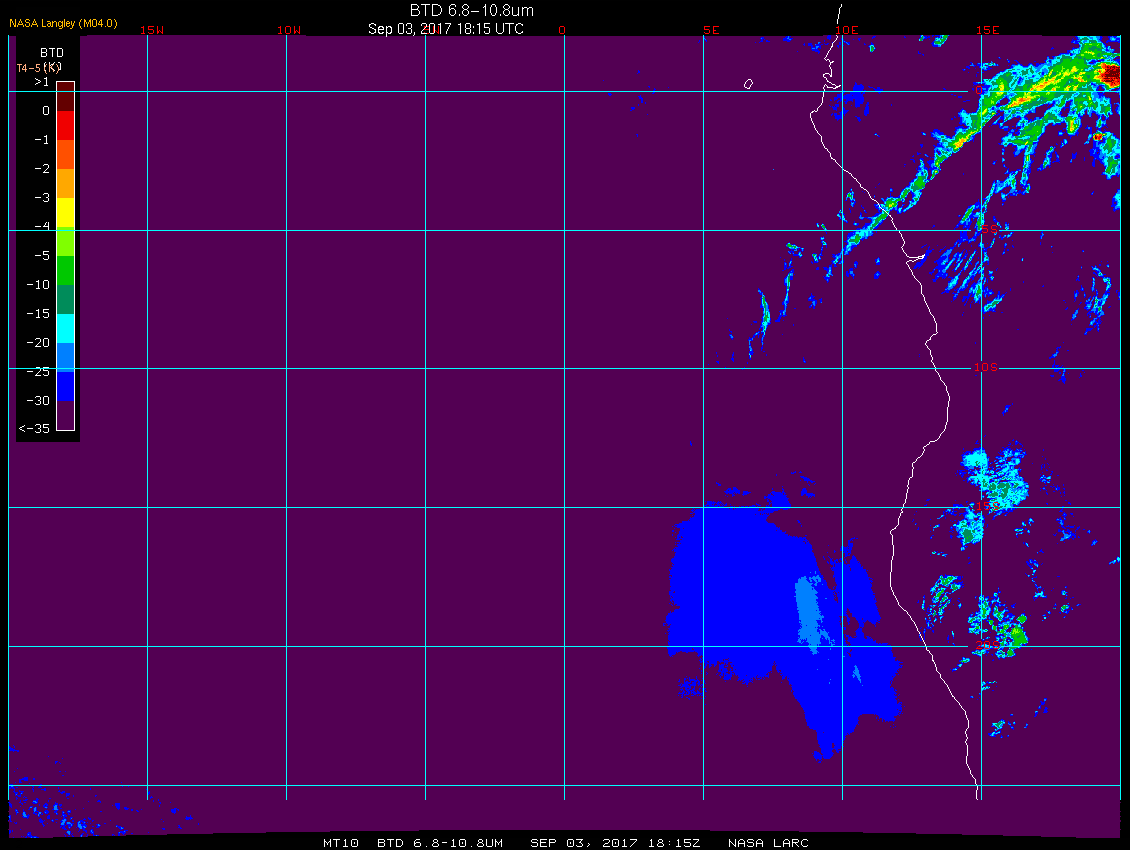
Task: Click the '-30' legend value
Action: click(x=38, y=401)
